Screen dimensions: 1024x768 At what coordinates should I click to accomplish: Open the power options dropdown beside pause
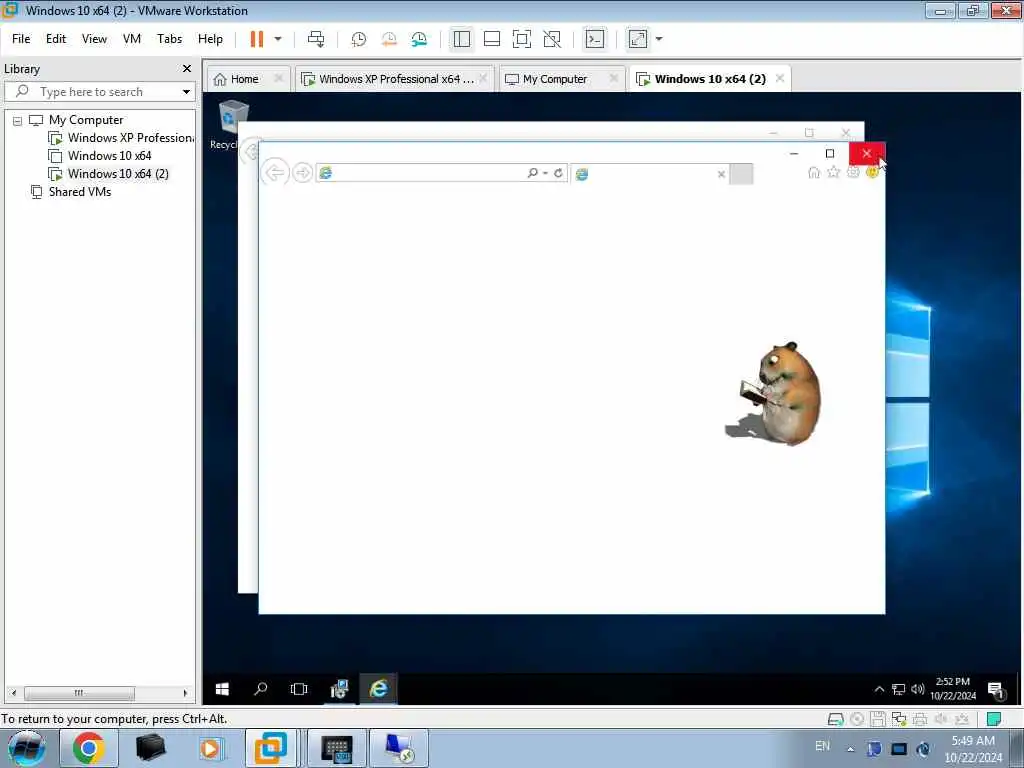[x=278, y=39]
